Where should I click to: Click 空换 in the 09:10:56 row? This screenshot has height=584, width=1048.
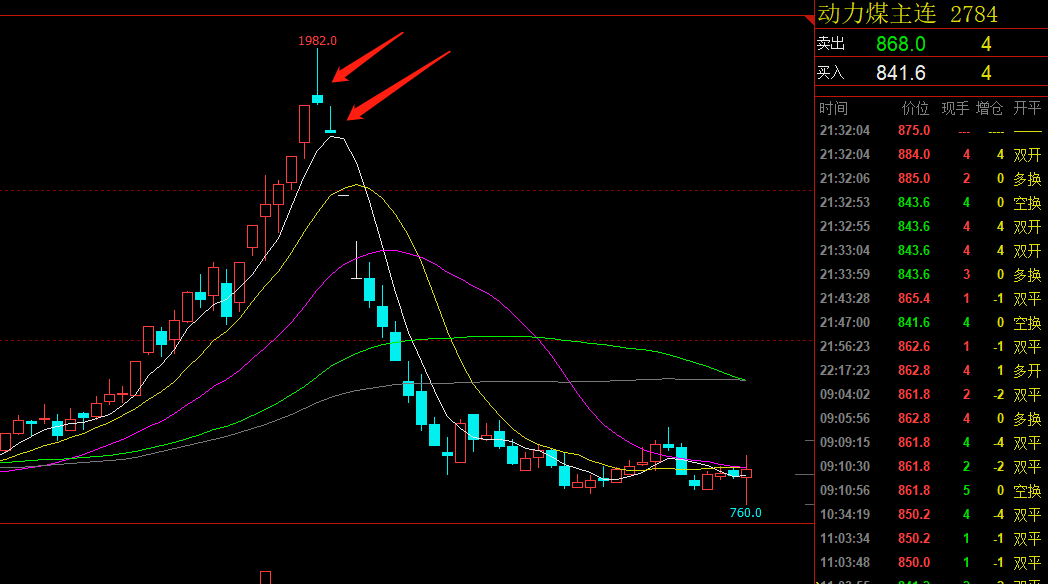(1027, 491)
